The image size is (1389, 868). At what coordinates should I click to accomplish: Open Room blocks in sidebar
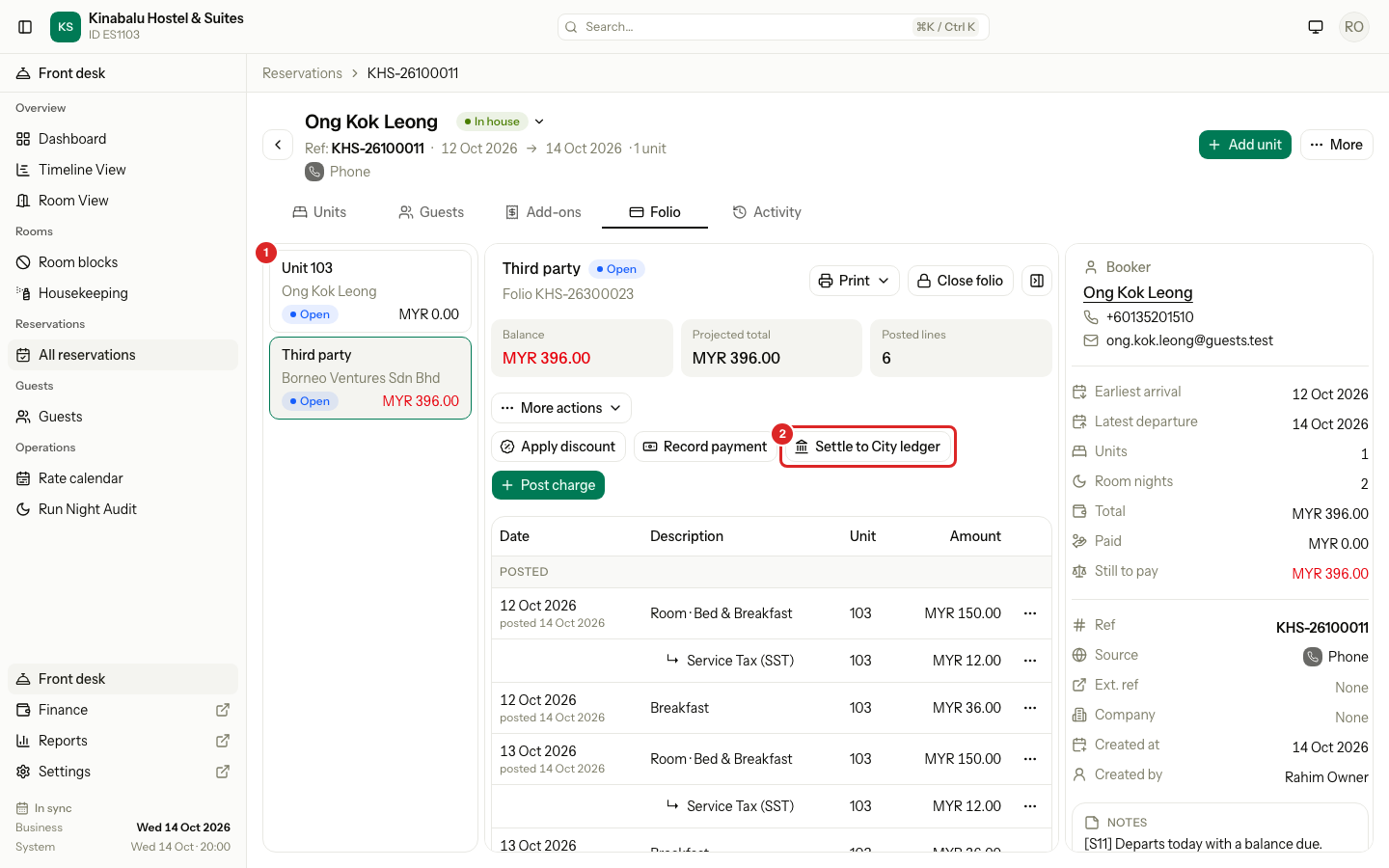point(123,262)
